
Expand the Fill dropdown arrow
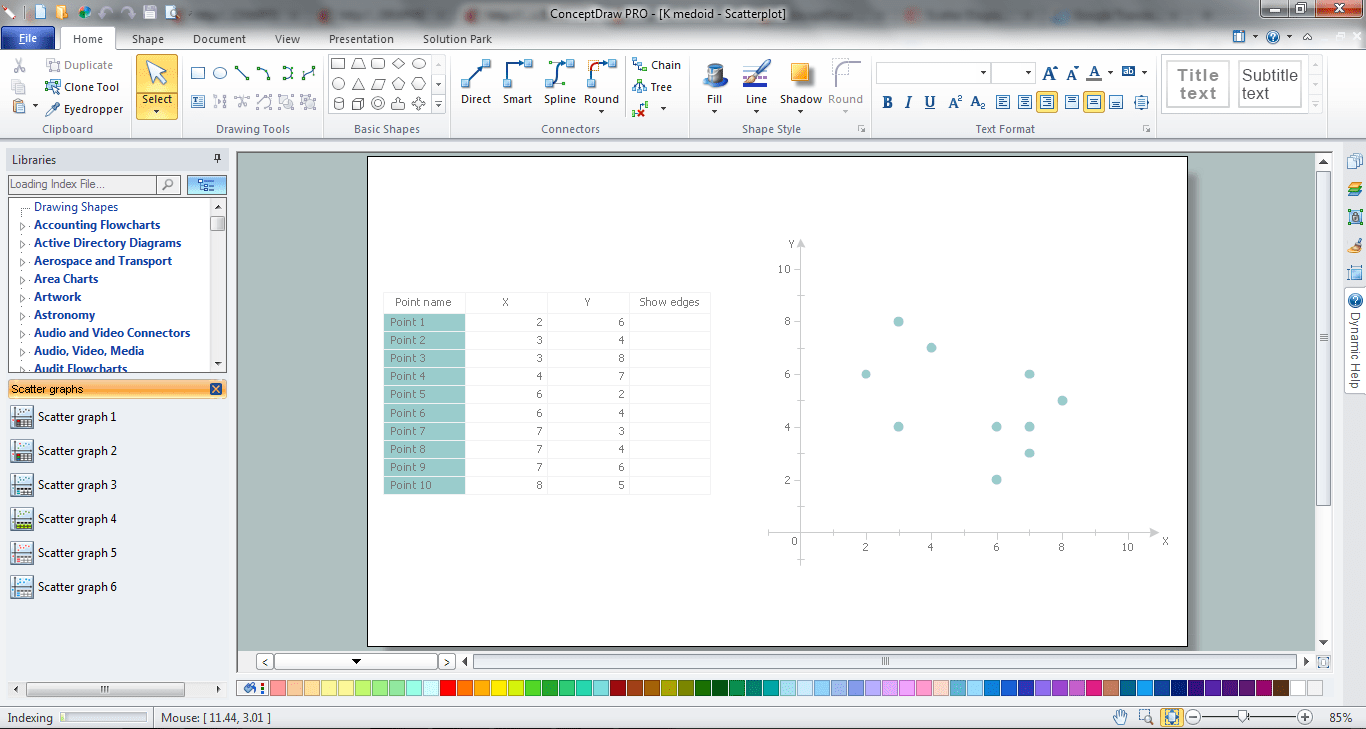point(714,112)
